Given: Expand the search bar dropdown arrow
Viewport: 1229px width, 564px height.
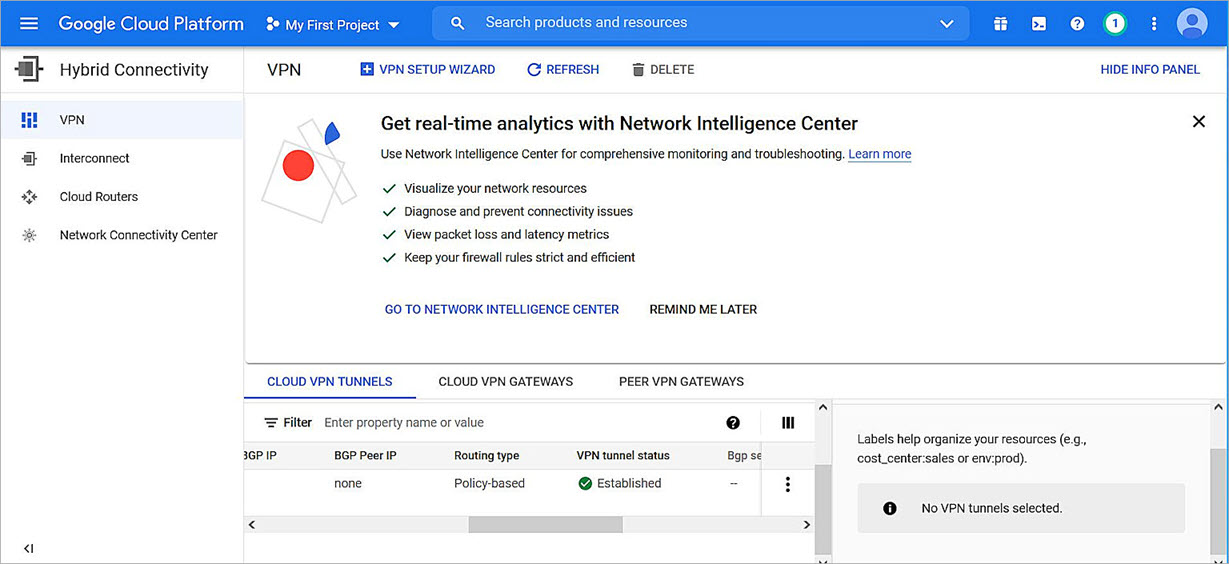Looking at the screenshot, I should click(x=946, y=24).
